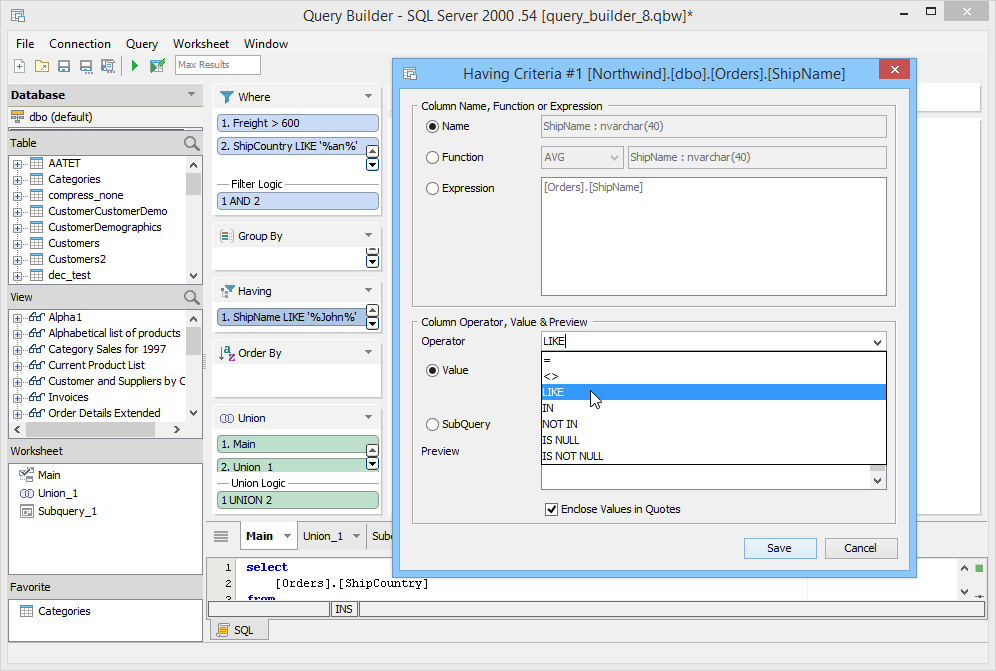The height and width of the screenshot is (671, 996).
Task: Select the Function radio button
Action: pos(432,157)
